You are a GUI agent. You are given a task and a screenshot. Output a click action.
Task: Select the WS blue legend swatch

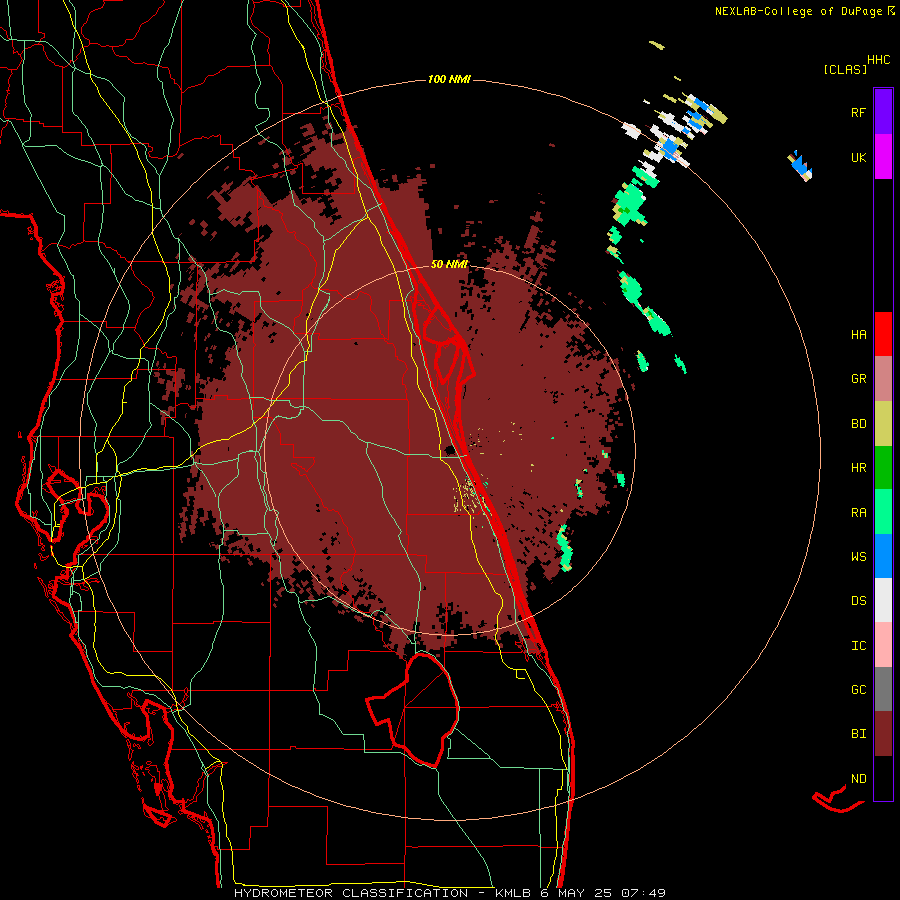tap(883, 556)
